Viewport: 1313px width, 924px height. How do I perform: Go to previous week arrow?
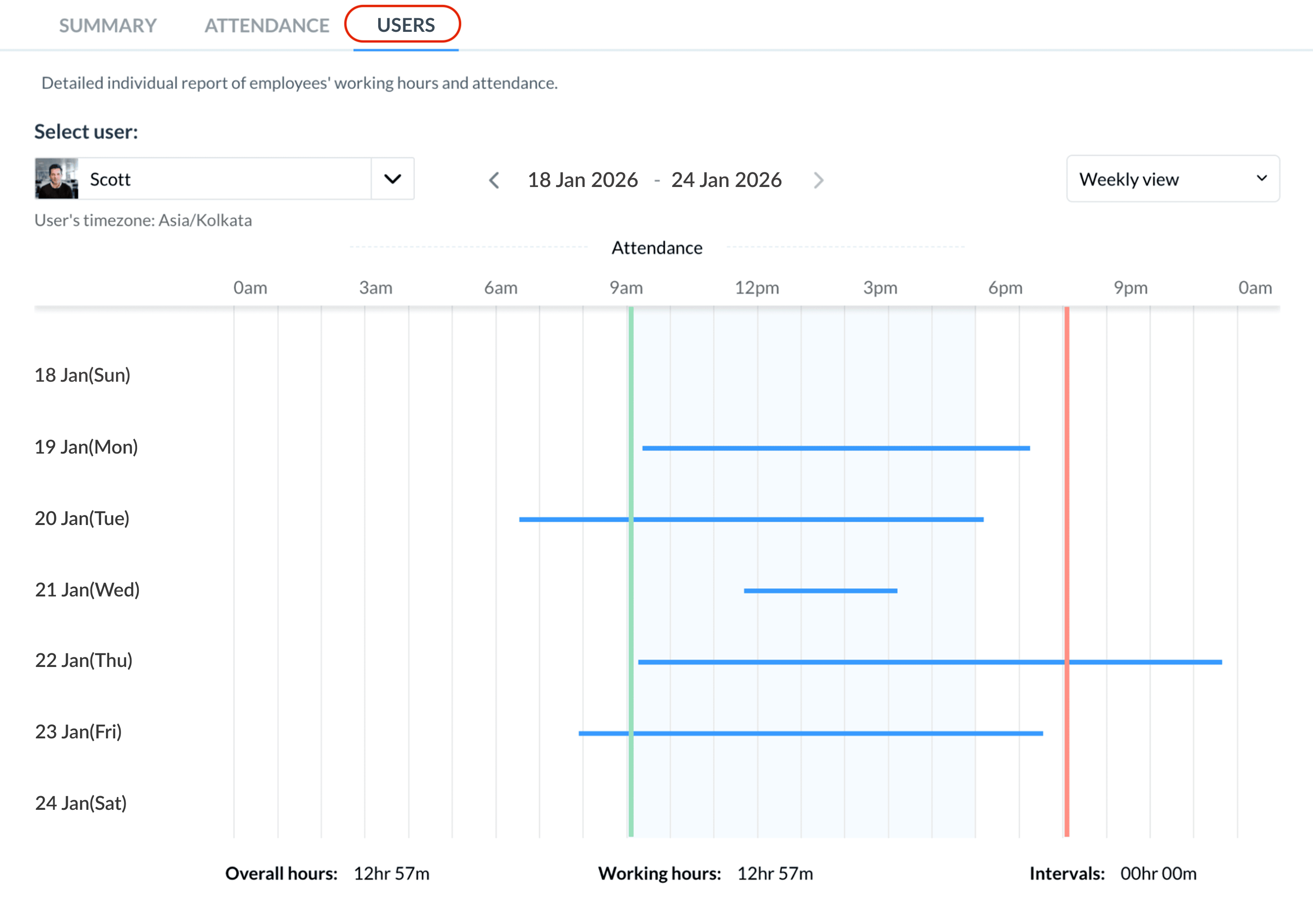click(x=495, y=181)
